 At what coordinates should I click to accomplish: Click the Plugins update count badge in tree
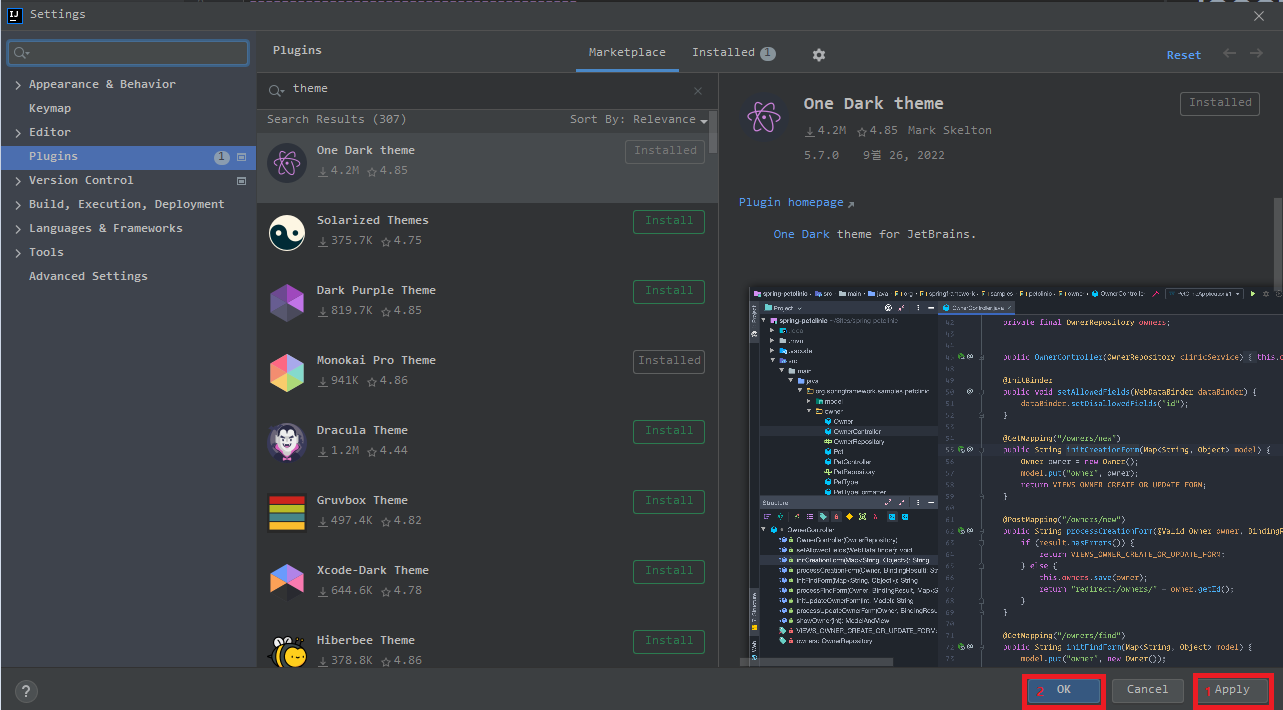point(222,158)
